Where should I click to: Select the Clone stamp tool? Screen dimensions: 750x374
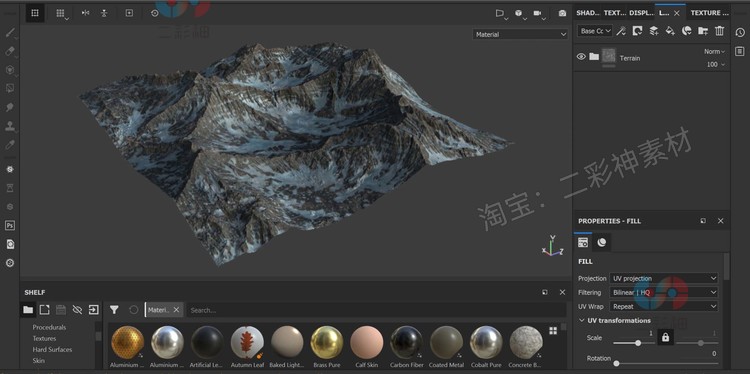click(10, 126)
